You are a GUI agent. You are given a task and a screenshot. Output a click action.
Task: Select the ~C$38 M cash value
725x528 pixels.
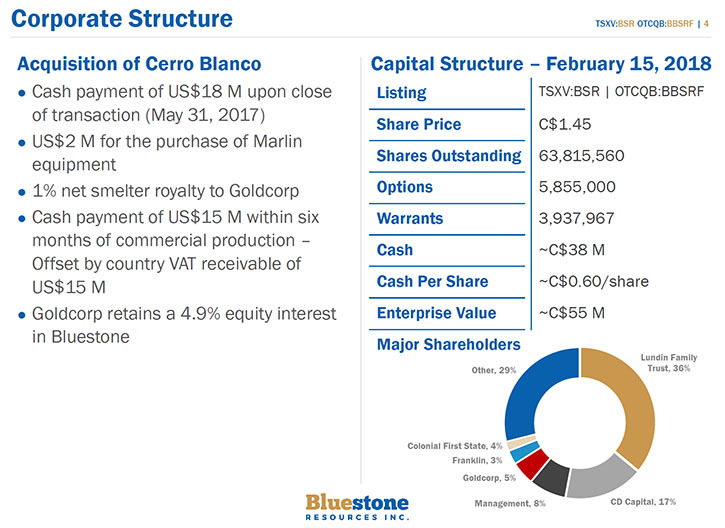click(571, 250)
